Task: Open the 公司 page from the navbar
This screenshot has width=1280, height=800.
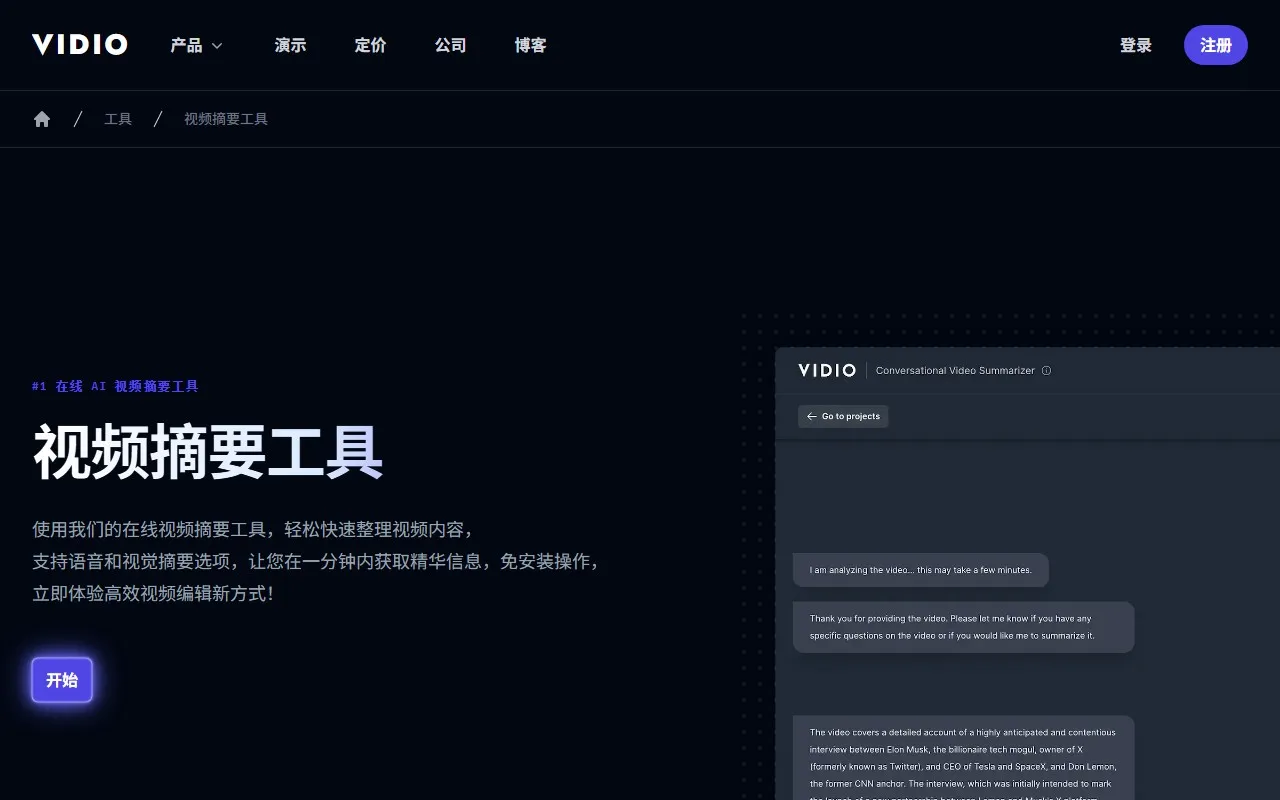Action: click(x=450, y=45)
